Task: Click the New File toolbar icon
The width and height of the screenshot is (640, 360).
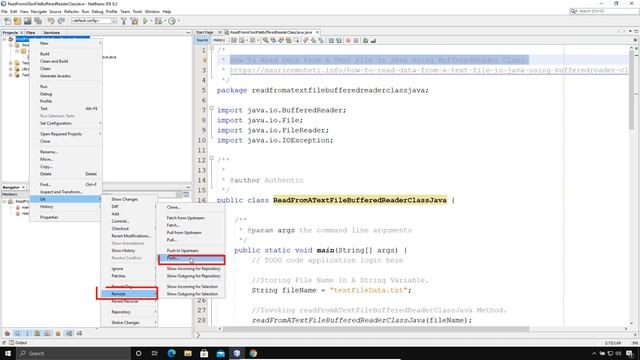Action: click(7, 21)
